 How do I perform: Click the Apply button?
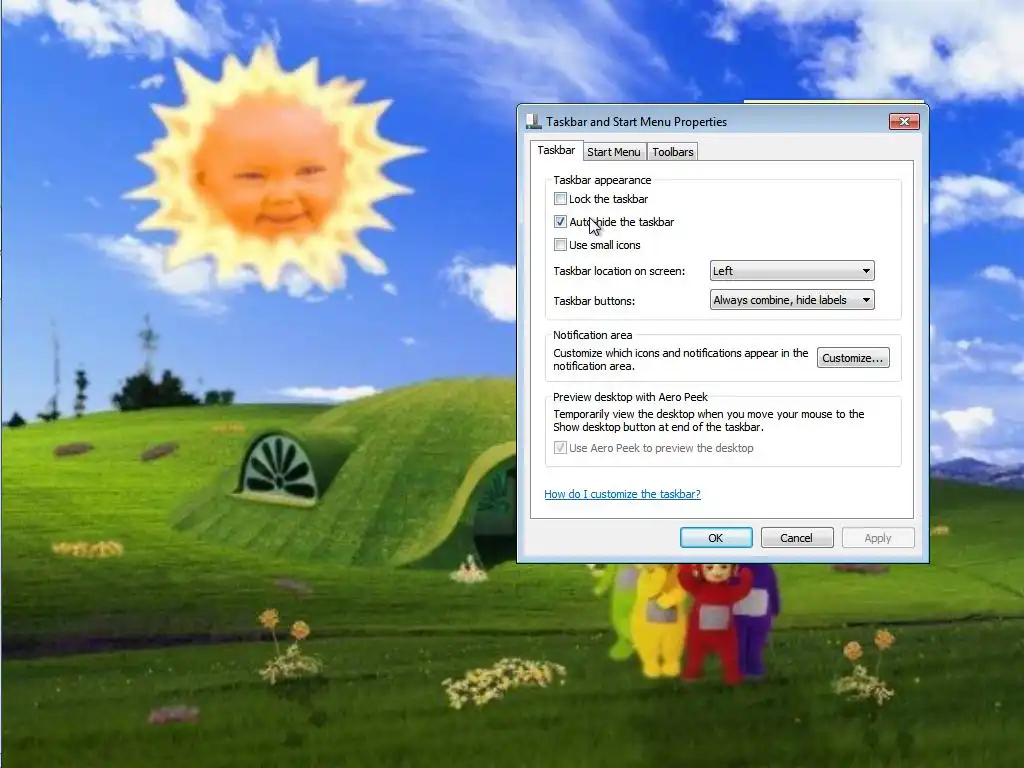pyautogui.click(x=878, y=537)
